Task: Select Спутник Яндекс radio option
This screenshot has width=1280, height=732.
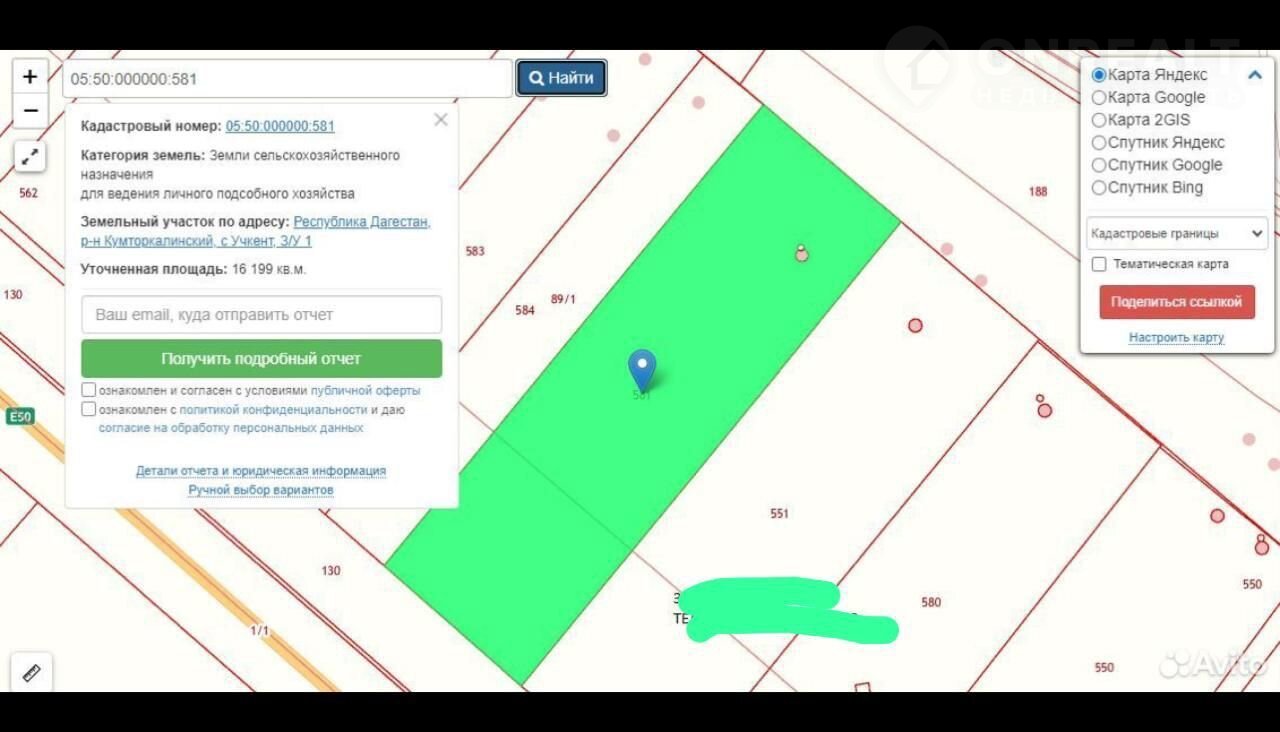Action: point(1099,143)
